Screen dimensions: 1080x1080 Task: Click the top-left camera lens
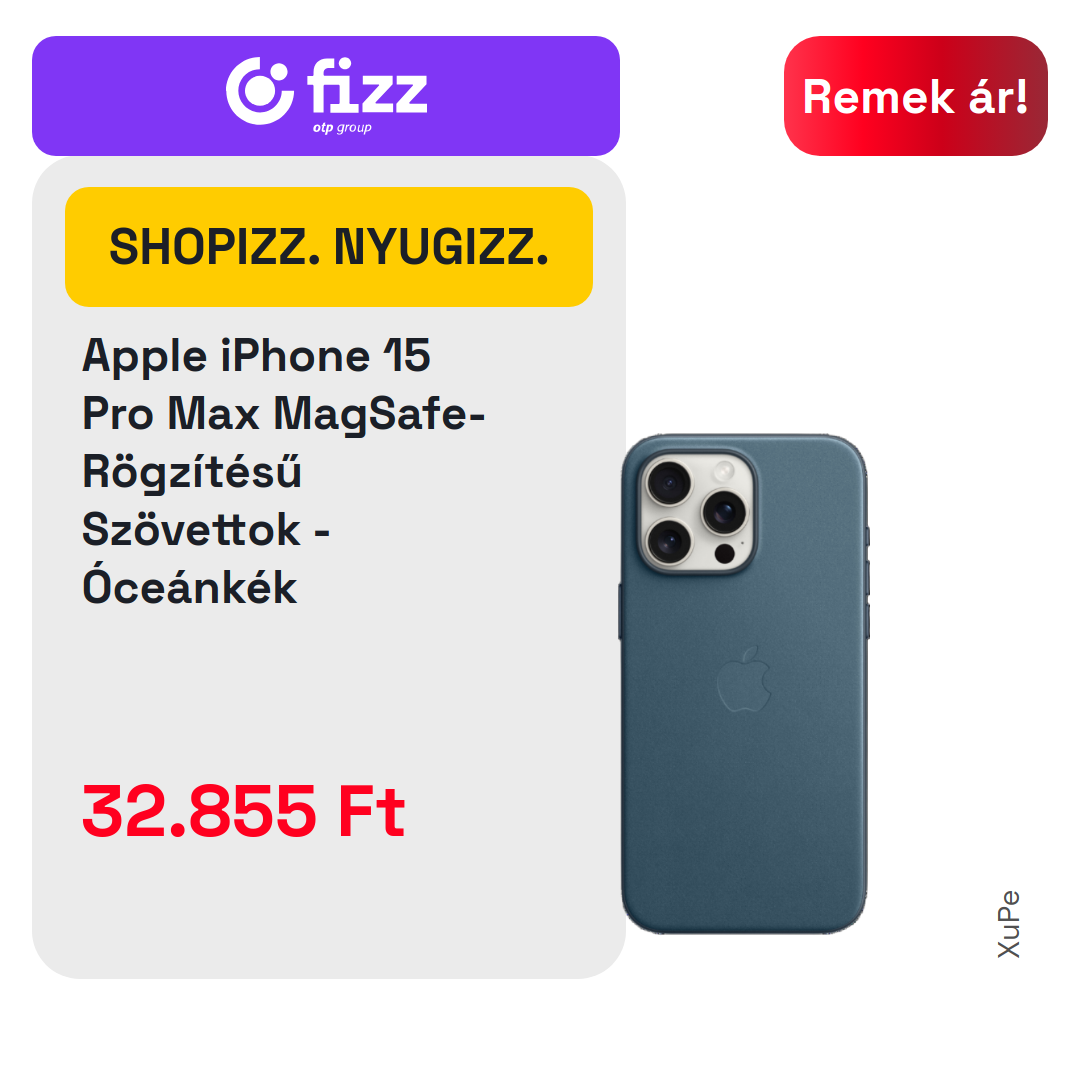pyautogui.click(x=668, y=483)
